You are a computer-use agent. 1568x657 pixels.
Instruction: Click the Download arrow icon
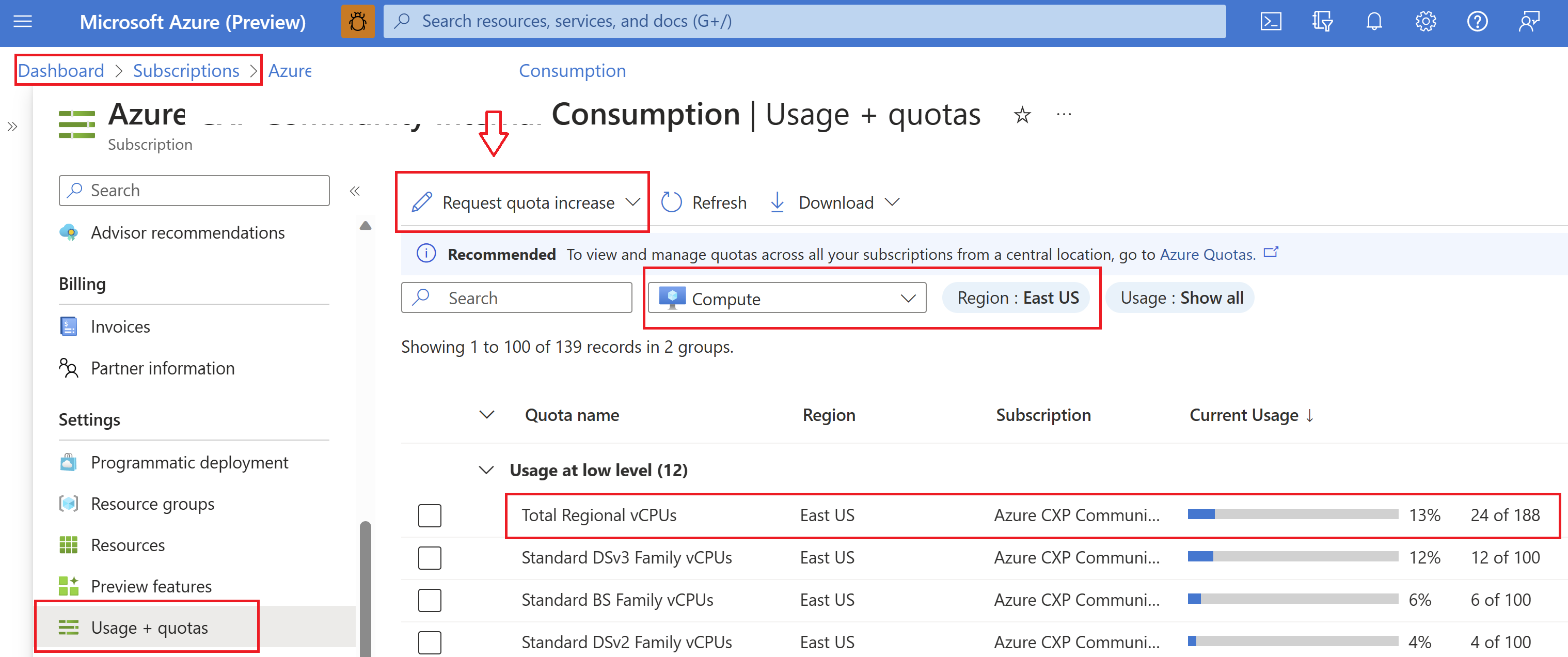(x=778, y=202)
